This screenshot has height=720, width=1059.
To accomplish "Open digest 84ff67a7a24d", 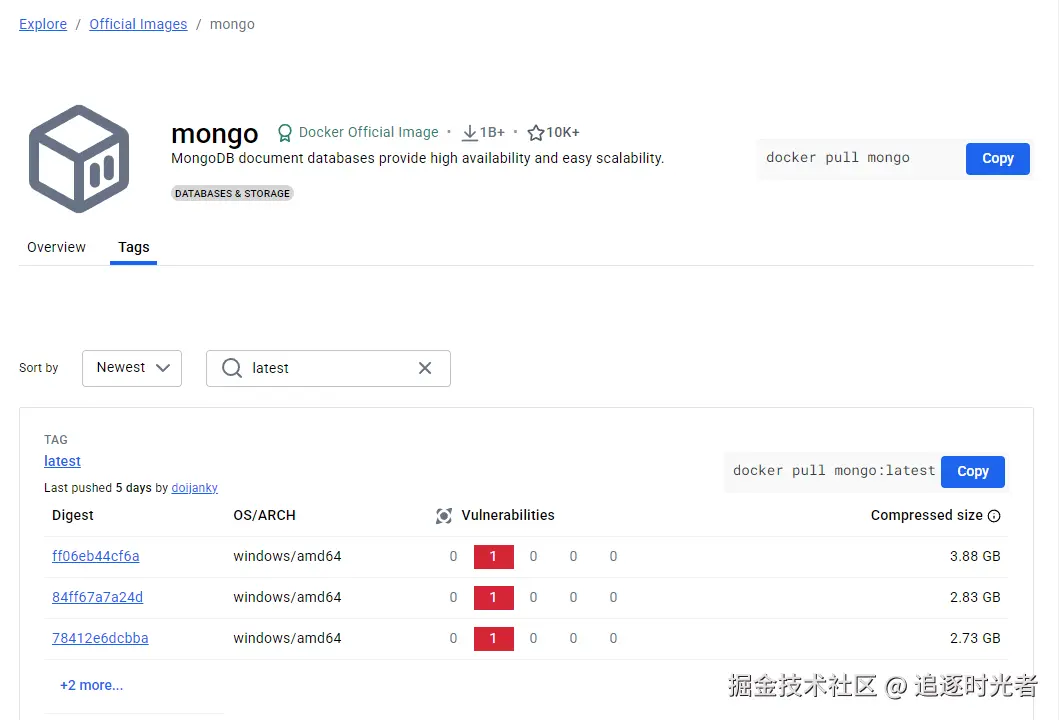I will (97, 598).
